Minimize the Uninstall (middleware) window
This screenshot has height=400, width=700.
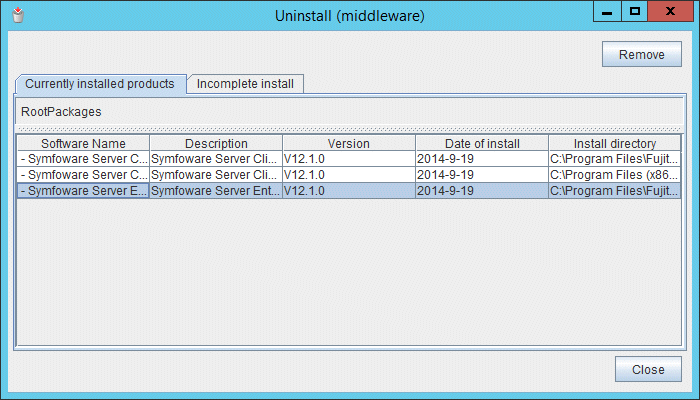(607, 11)
